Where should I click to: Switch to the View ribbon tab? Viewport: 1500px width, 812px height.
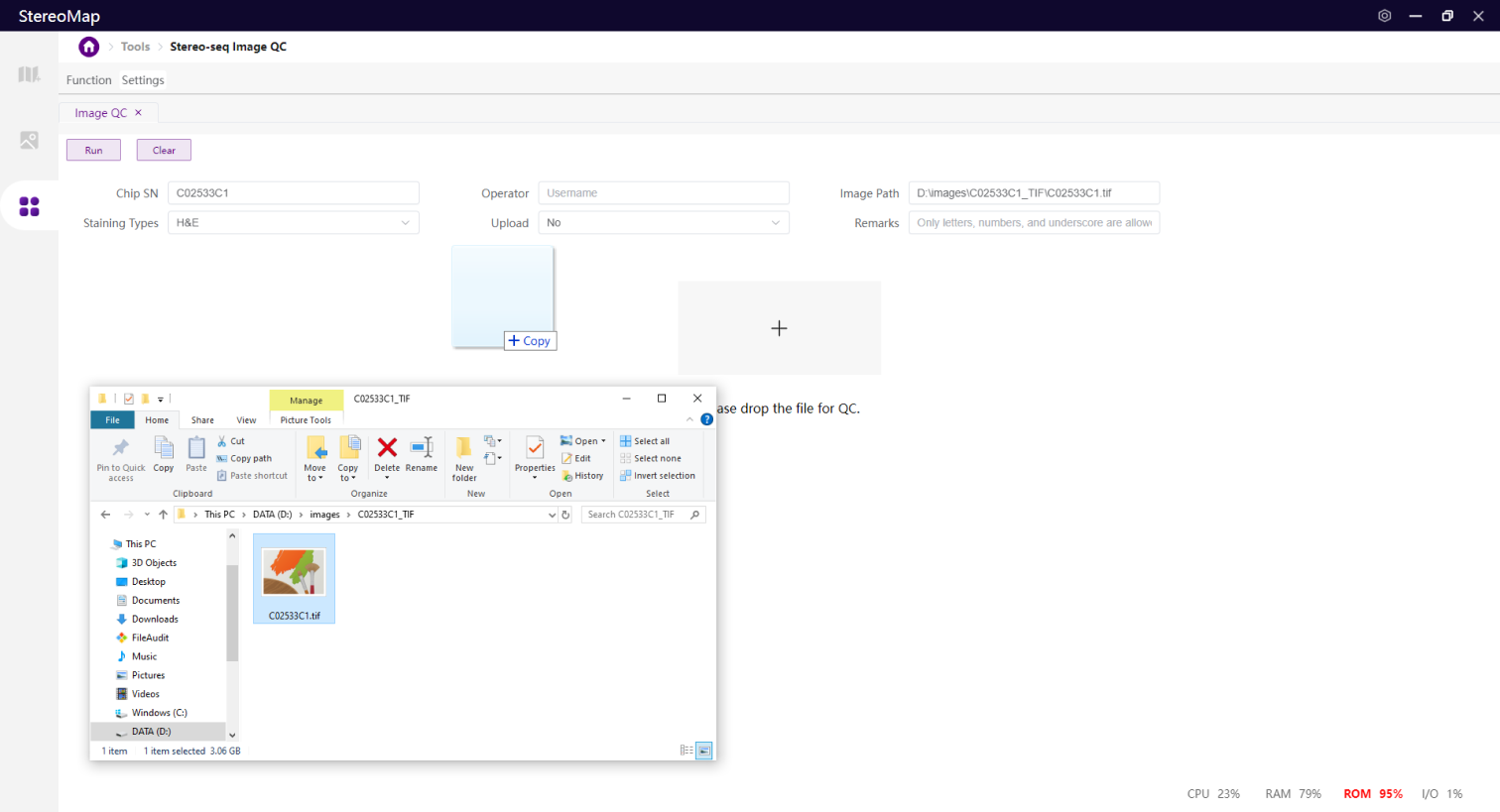pyautogui.click(x=246, y=420)
